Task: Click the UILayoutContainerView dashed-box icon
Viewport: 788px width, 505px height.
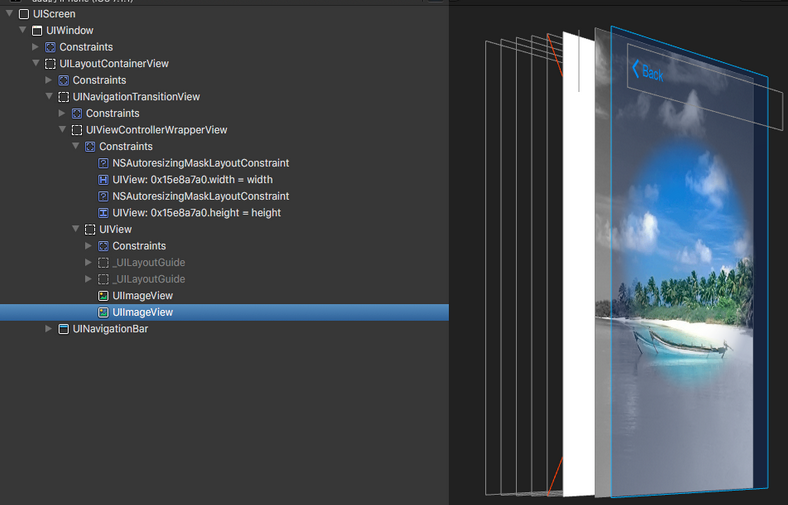Action: pos(50,64)
